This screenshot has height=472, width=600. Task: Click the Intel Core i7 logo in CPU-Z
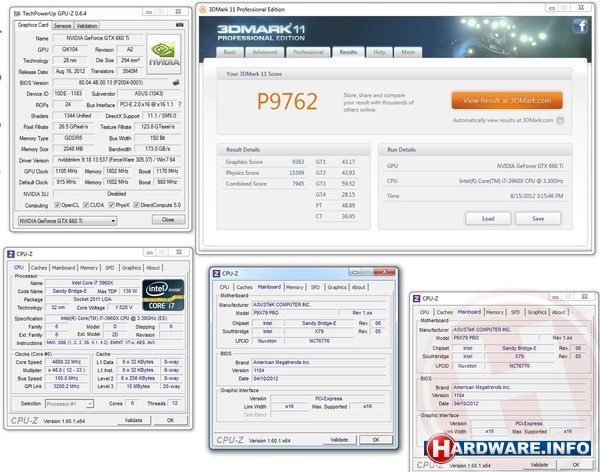[x=163, y=295]
